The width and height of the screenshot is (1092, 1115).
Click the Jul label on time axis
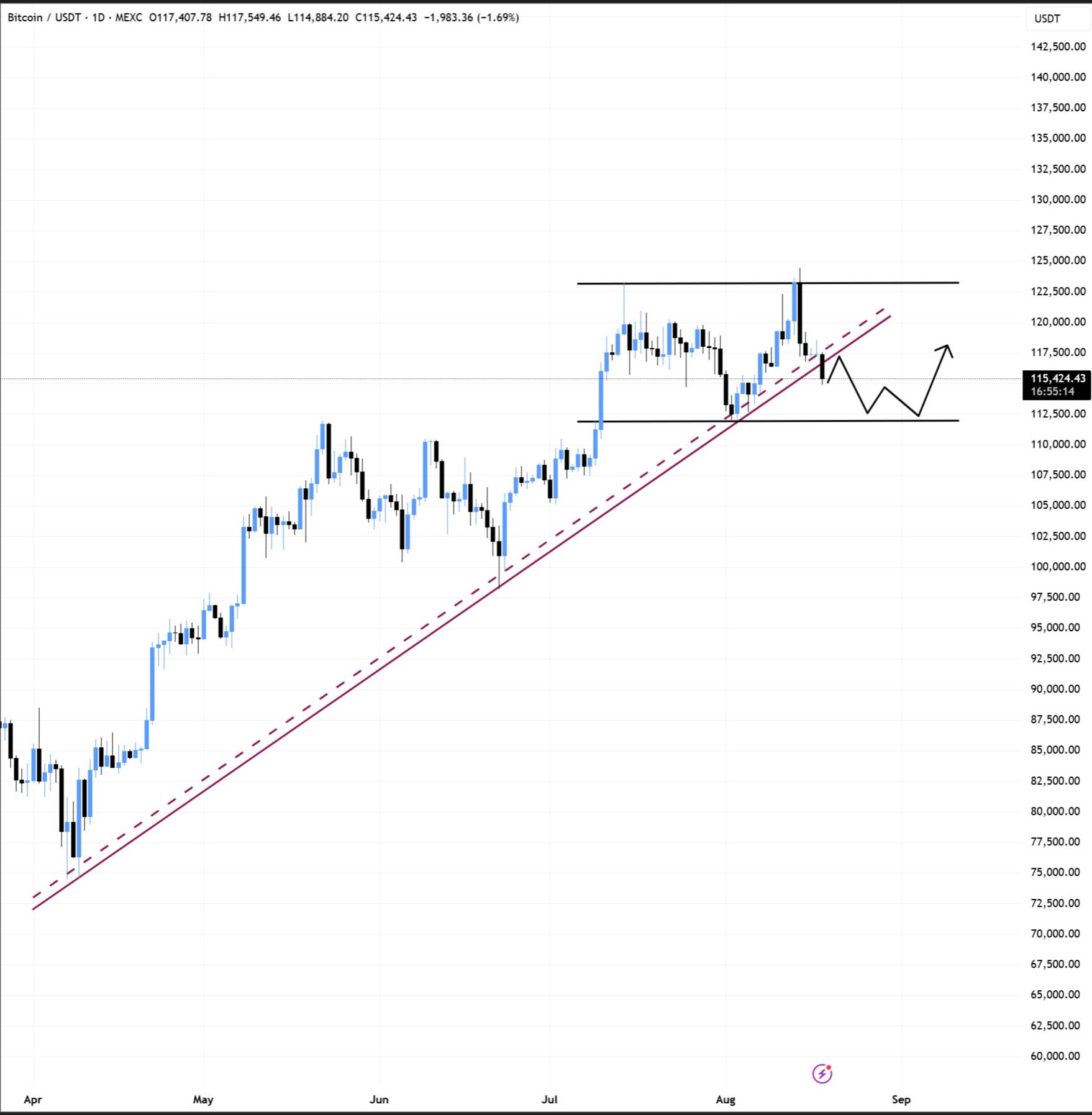pyautogui.click(x=549, y=1099)
